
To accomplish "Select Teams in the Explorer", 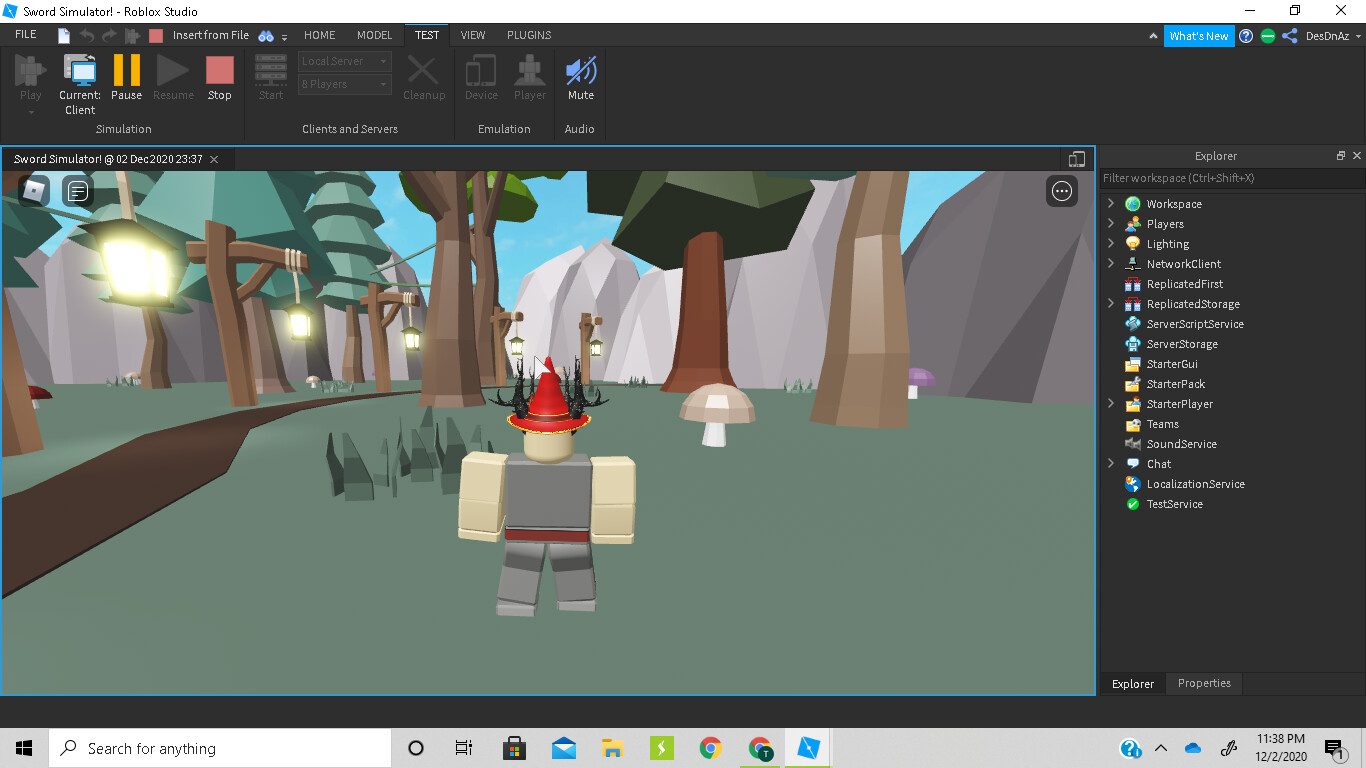I will pyautogui.click(x=1163, y=424).
